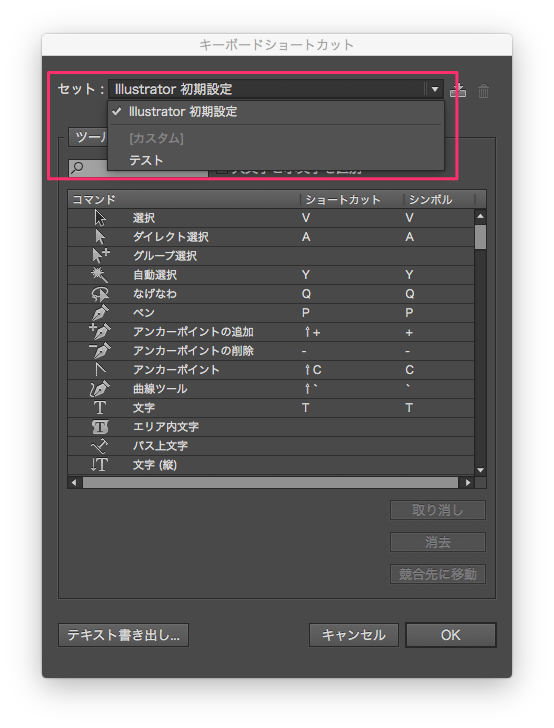Choose テスト from the set list
Screen dimensions: 554x728
point(146,160)
